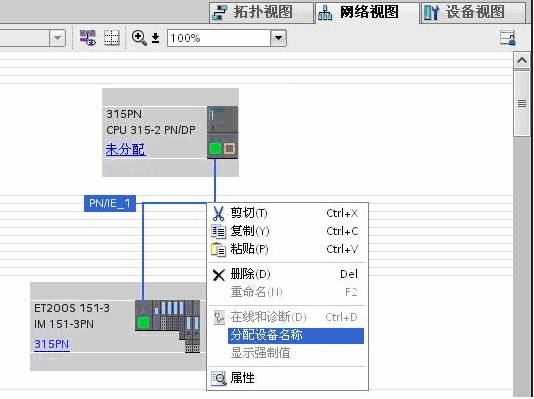Open the 315PN link under ET200S device
The height and width of the screenshot is (399, 534).
pos(52,344)
